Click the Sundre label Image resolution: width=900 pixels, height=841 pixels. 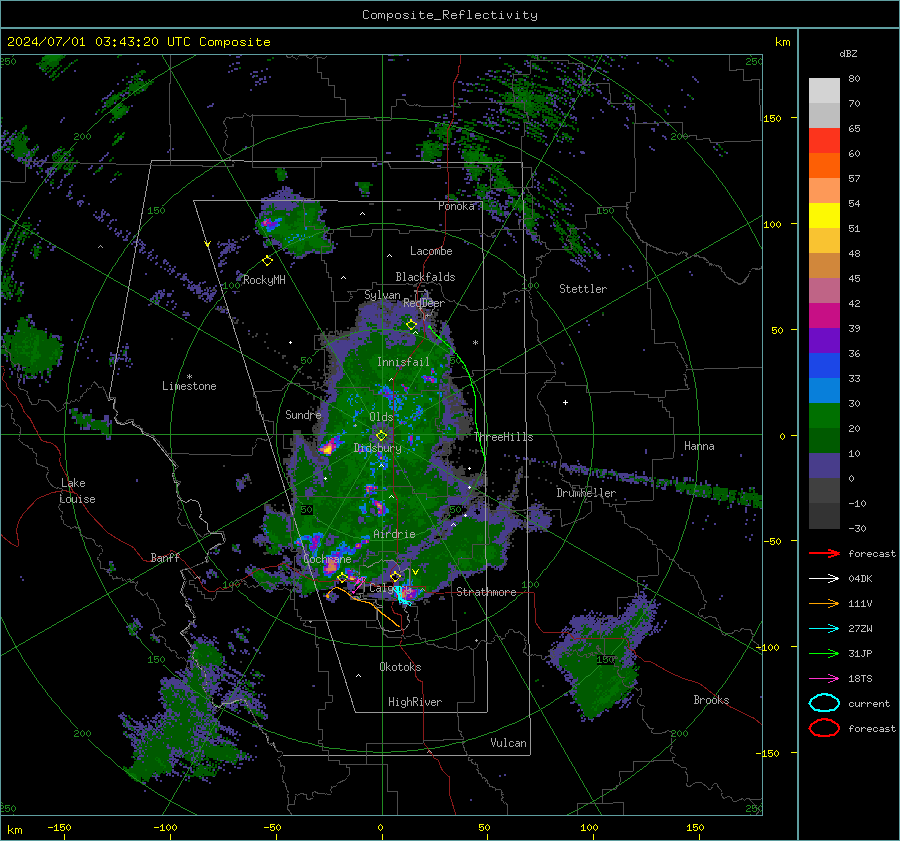[303, 415]
